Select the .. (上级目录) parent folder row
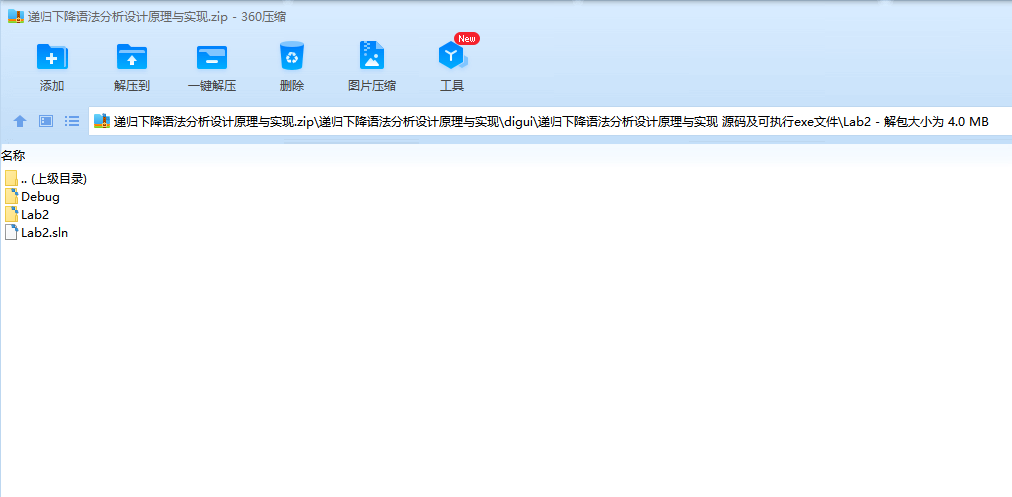This screenshot has height=497, width=1012. 46,179
